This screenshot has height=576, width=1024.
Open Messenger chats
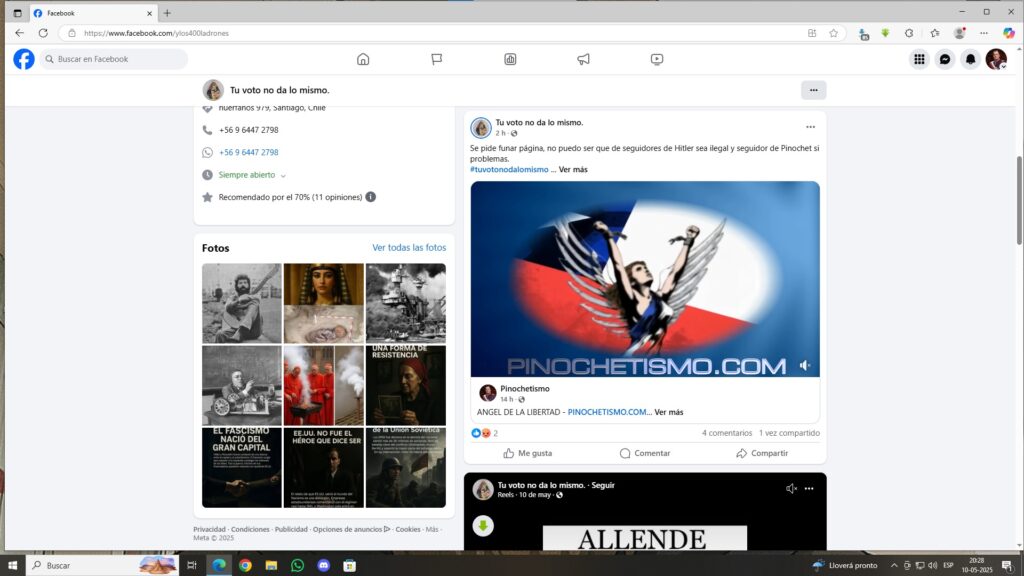[x=945, y=59]
